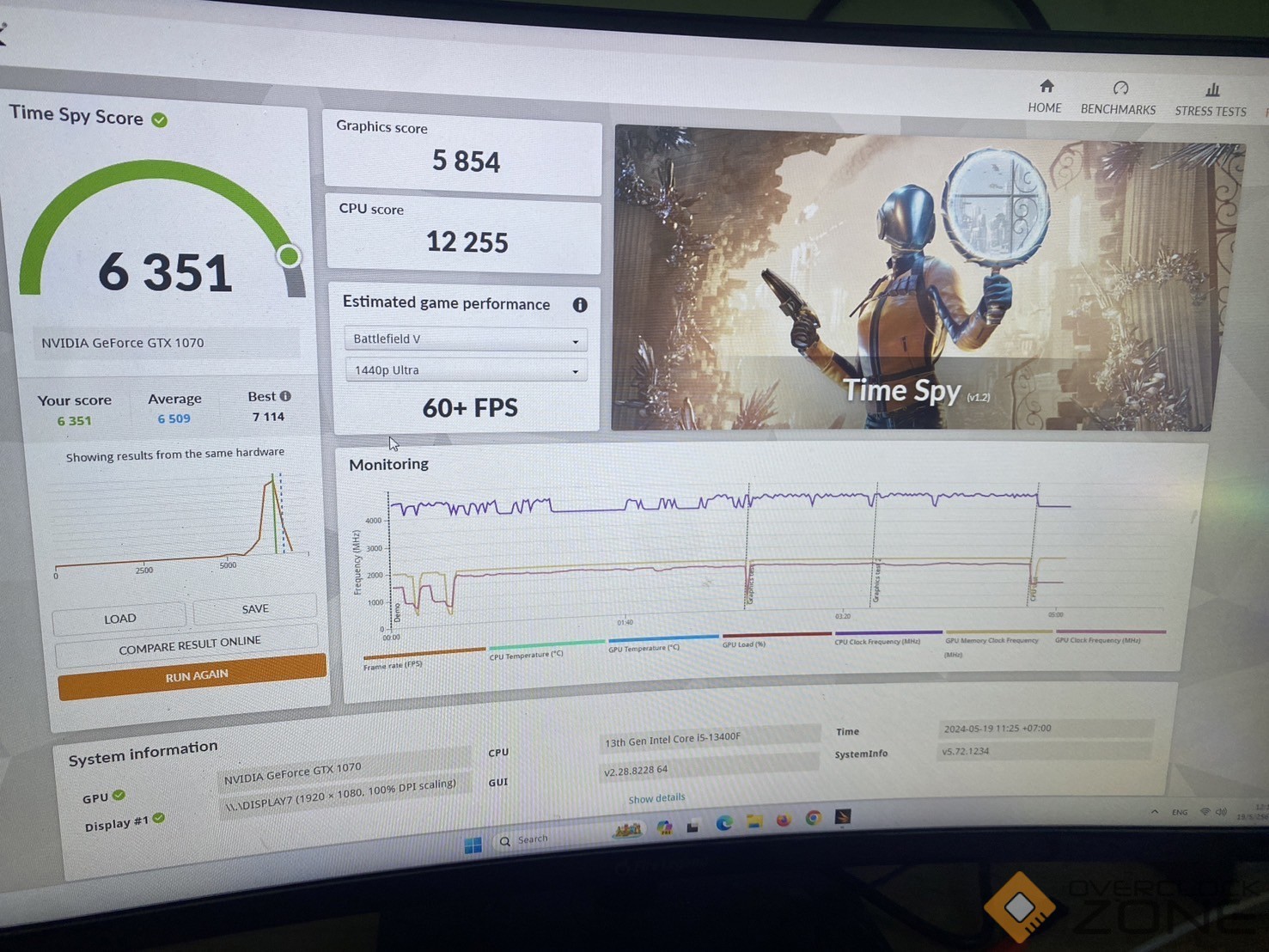Open File Explorer from the taskbar

point(754,821)
